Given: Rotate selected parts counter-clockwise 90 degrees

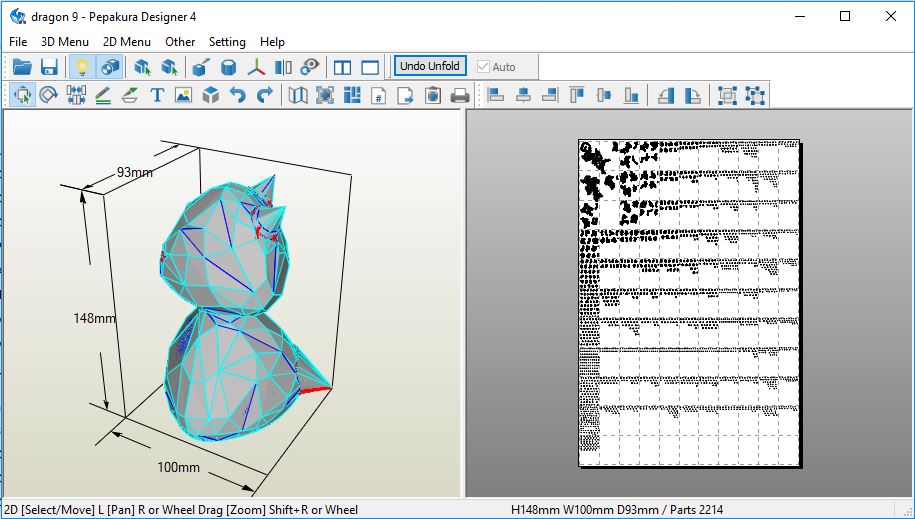Looking at the screenshot, I should pos(665,95).
